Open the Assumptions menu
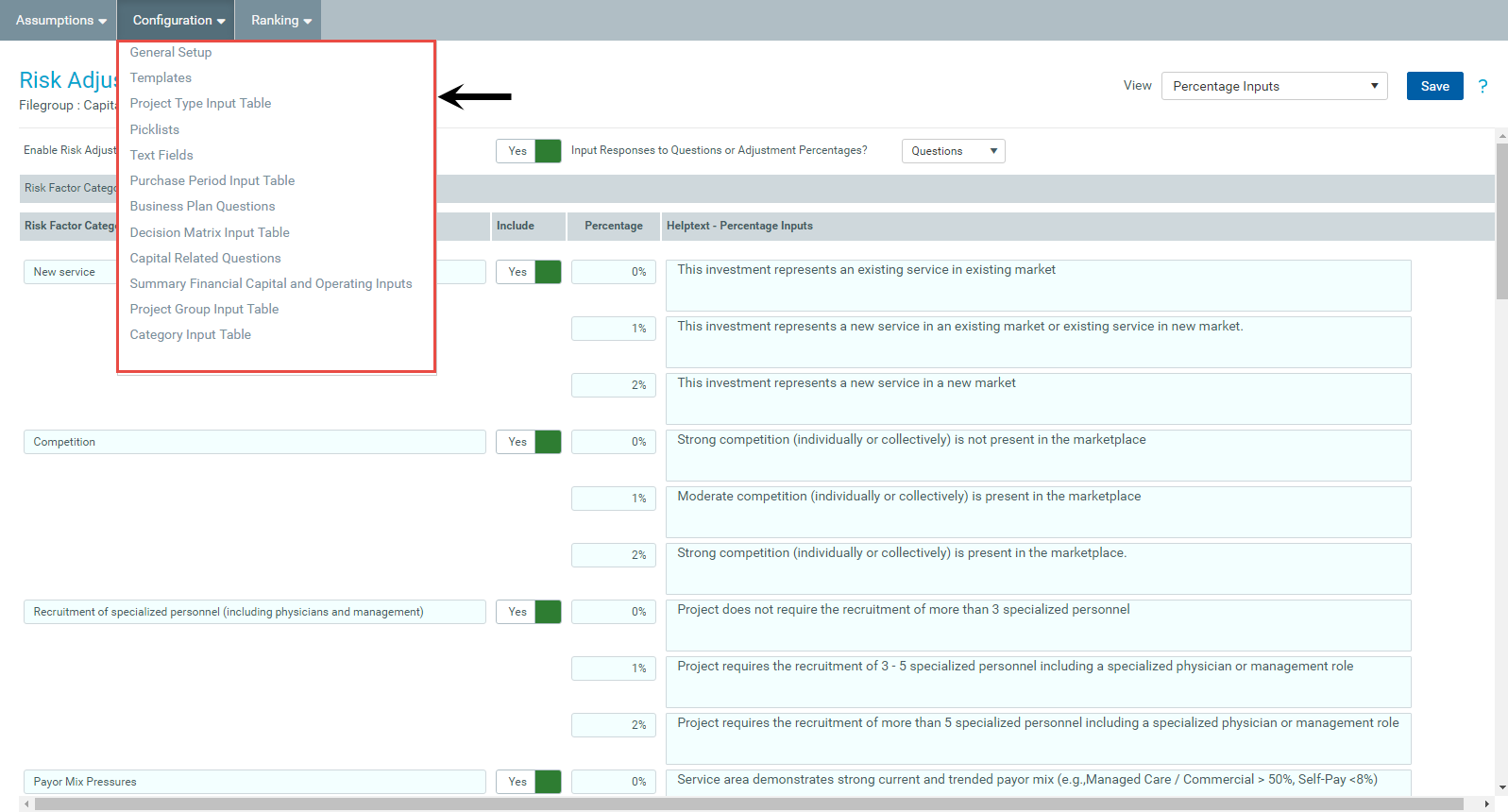1508x812 pixels. pos(60,20)
